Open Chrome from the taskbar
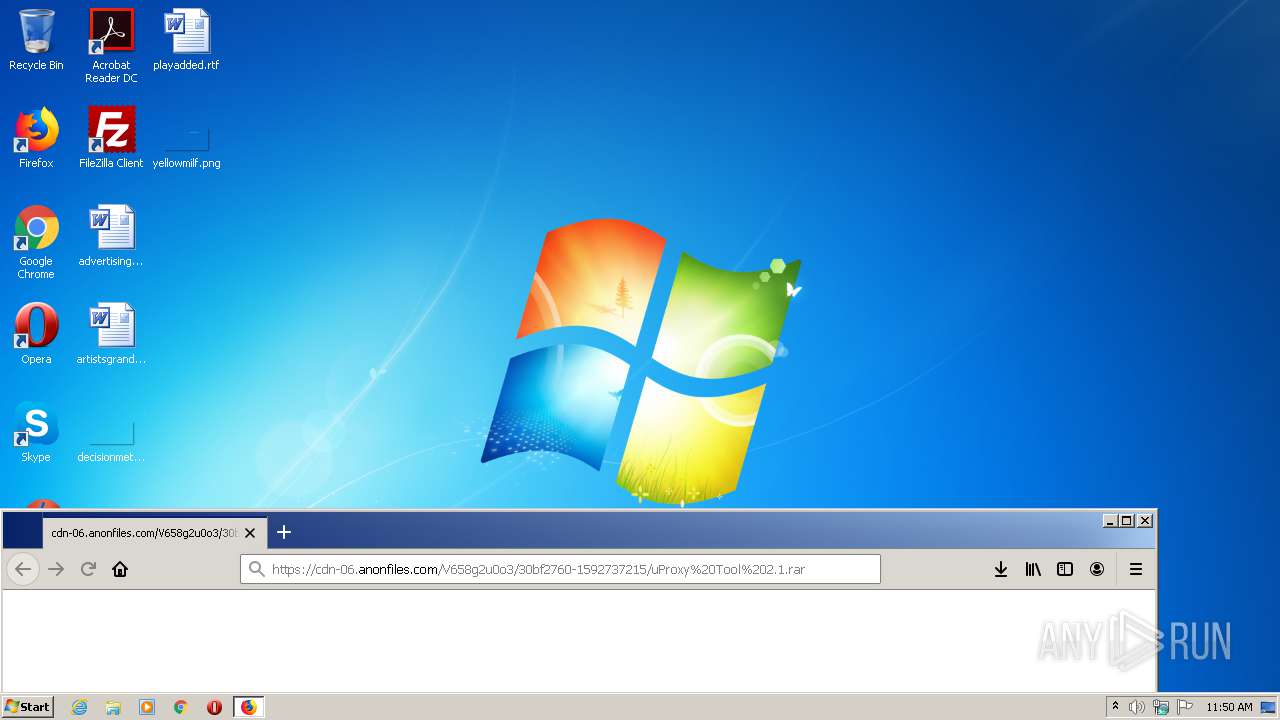Viewport: 1280px width, 720px height. (181, 707)
